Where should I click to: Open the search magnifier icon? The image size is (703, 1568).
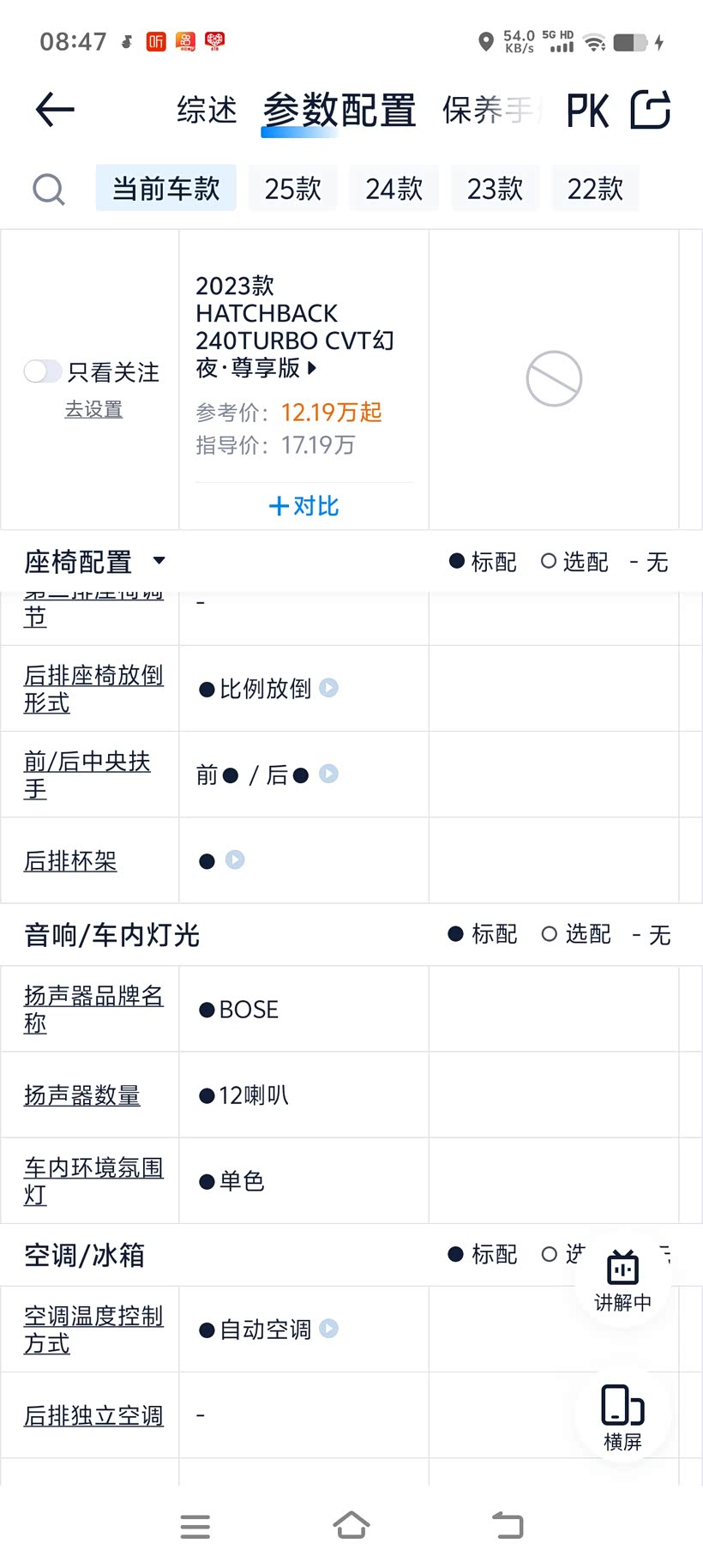click(x=48, y=190)
